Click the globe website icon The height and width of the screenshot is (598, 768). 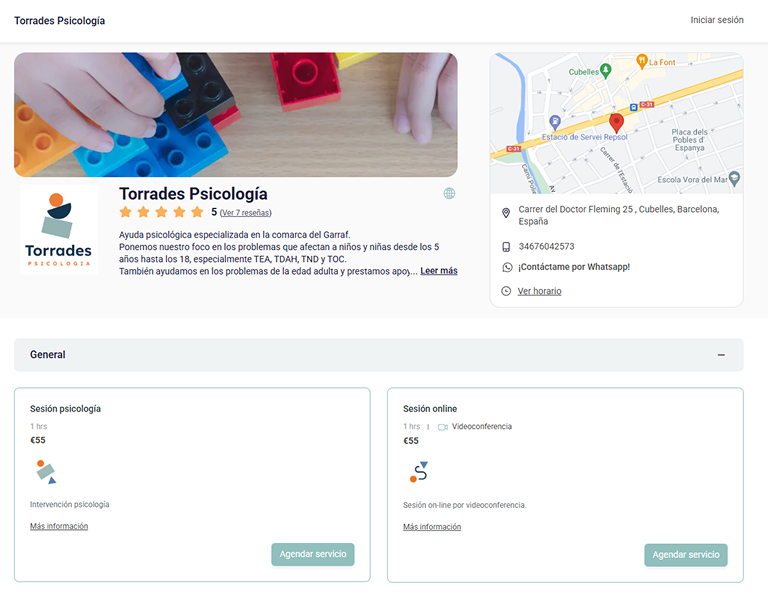coord(449,193)
